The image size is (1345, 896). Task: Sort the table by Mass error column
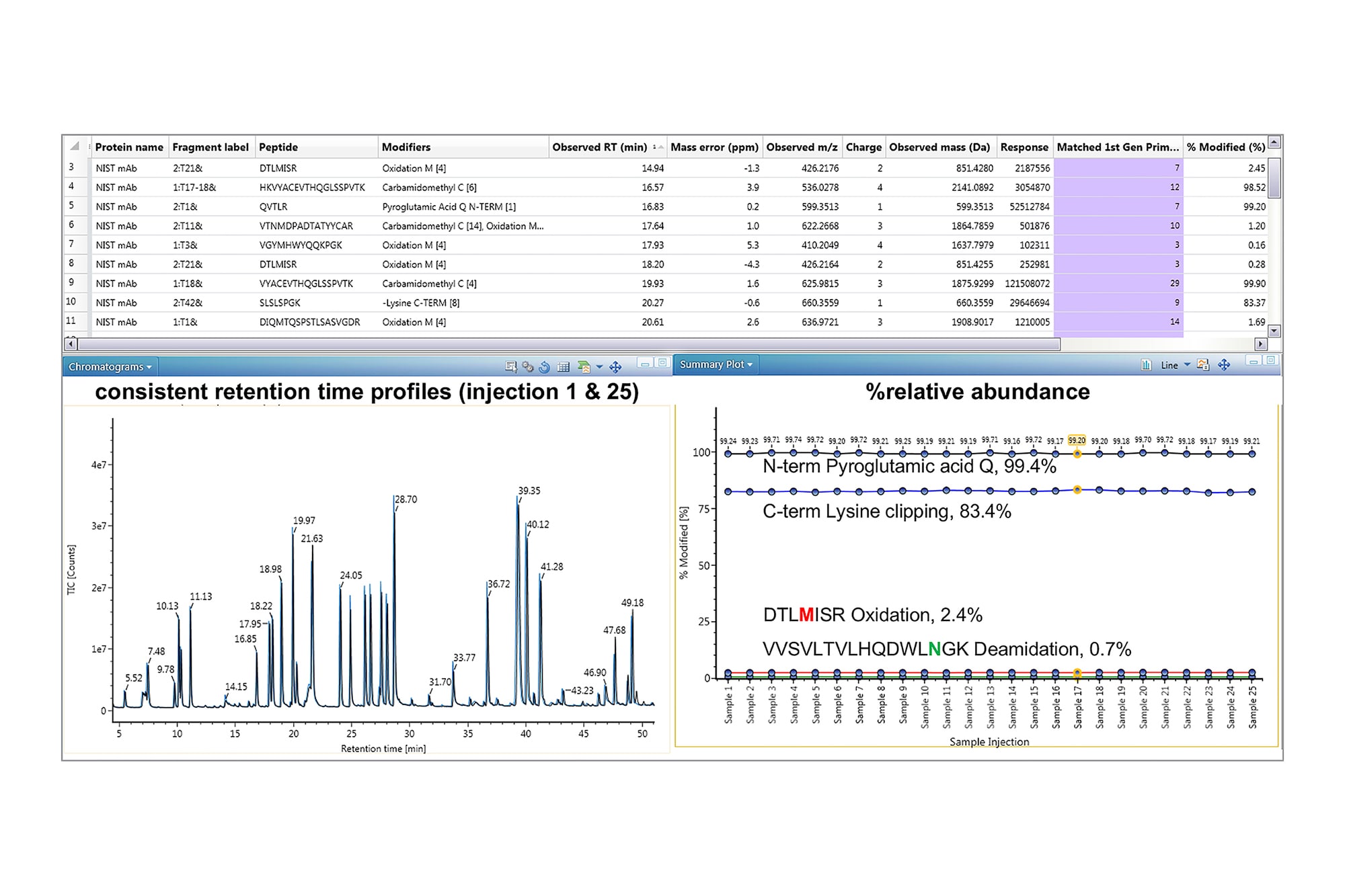pos(713,147)
